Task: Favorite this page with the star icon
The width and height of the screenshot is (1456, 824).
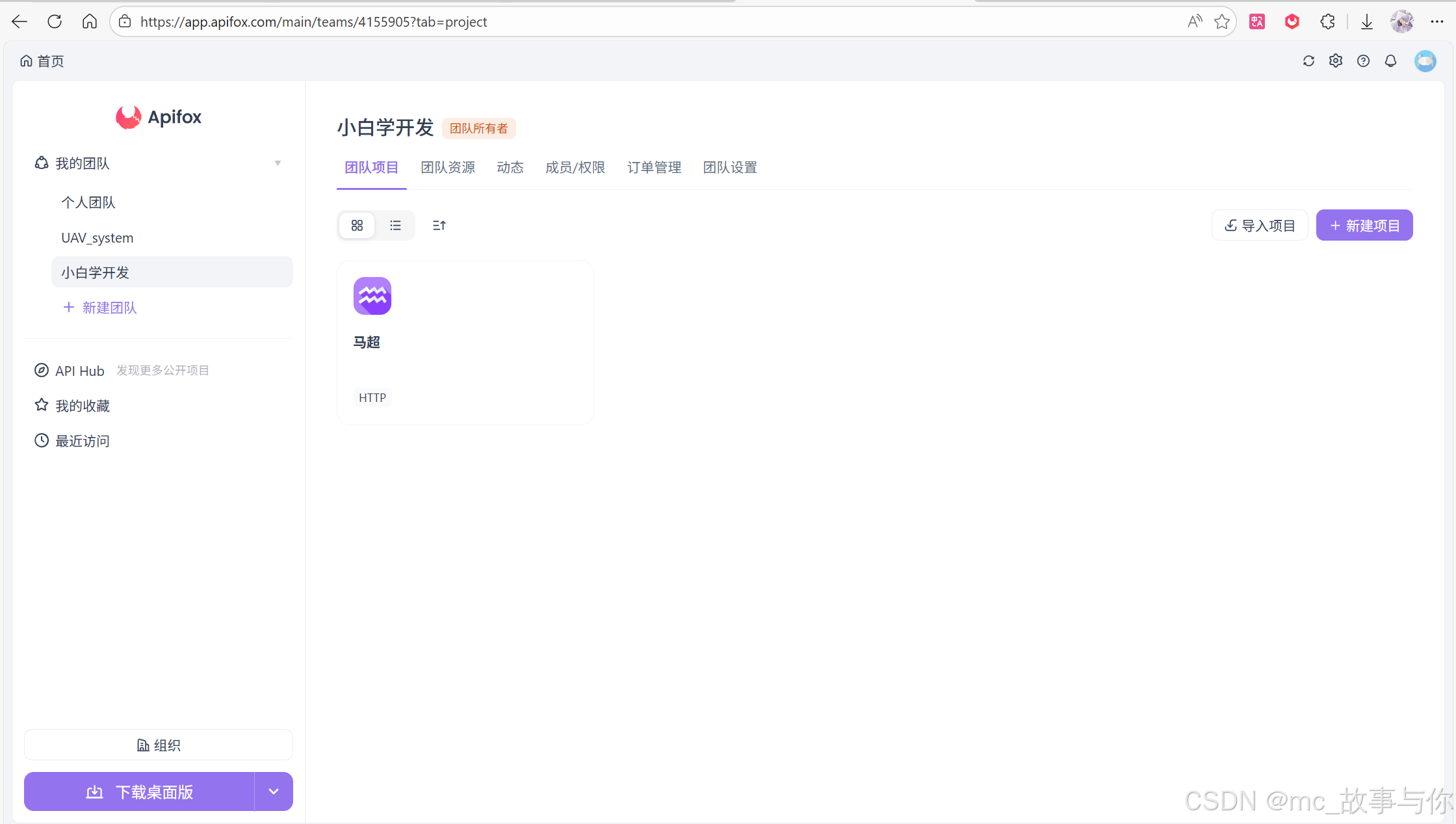Action: click(x=1221, y=21)
